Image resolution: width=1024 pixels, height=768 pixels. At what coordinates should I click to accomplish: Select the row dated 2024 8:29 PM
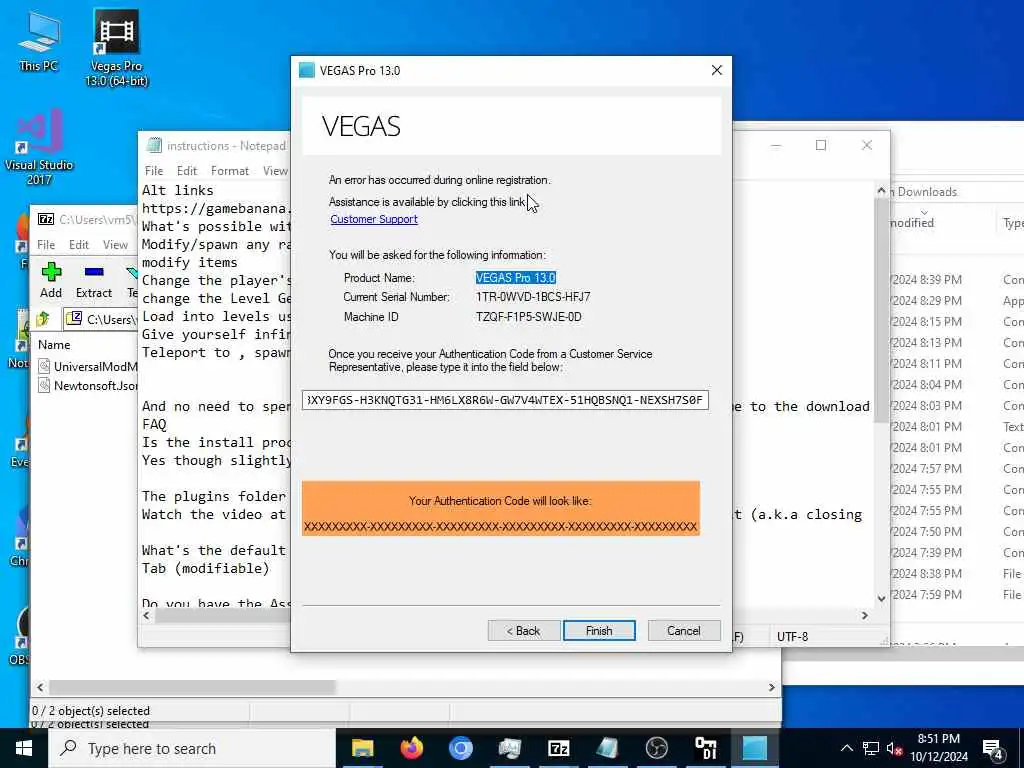tap(957, 300)
